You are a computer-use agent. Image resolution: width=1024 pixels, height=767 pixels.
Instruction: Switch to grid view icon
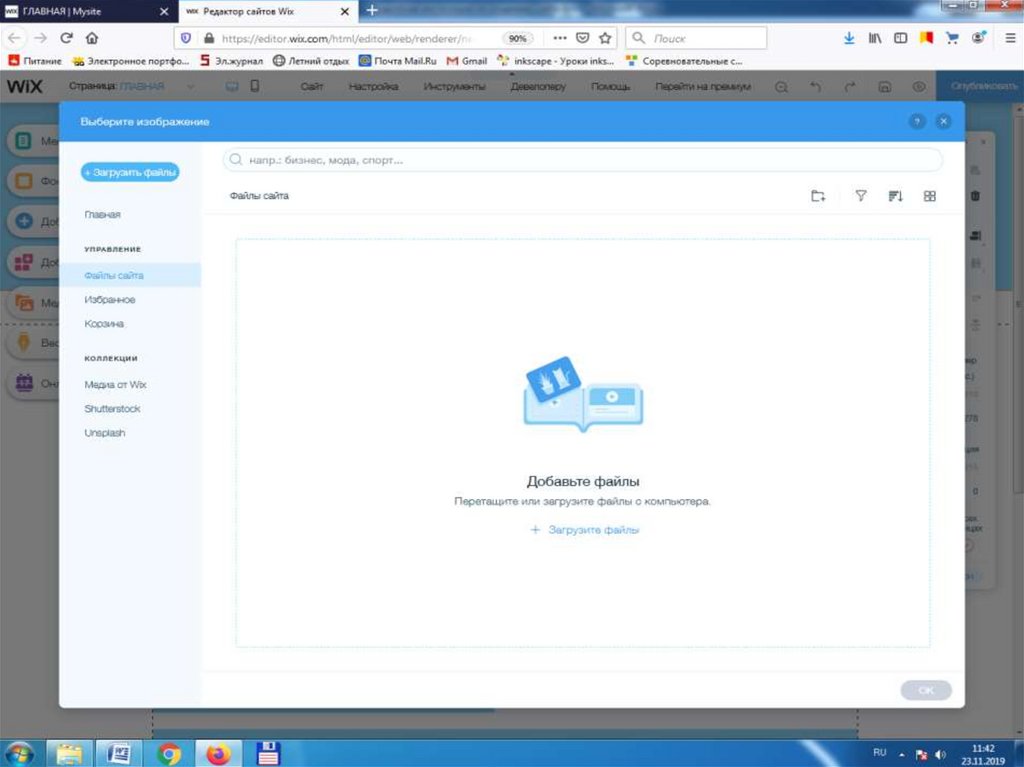[929, 196]
